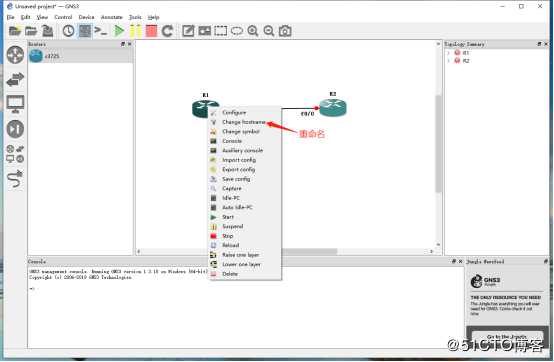Screen dimensions: 554x362
Task: Toggle Show interface labels icon
Action: [85, 31]
